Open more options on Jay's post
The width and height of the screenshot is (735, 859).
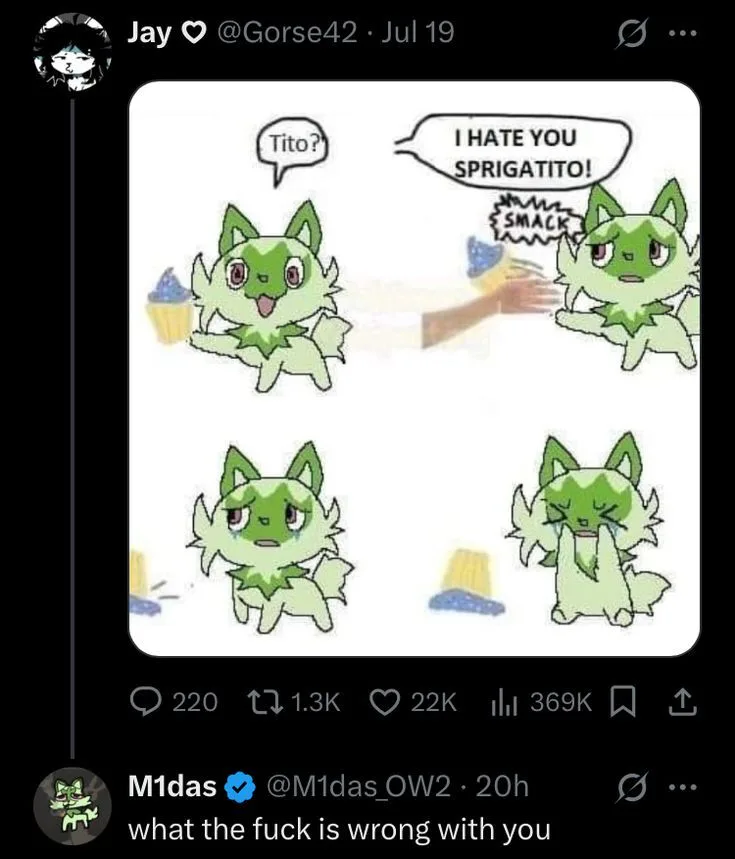(x=683, y=33)
